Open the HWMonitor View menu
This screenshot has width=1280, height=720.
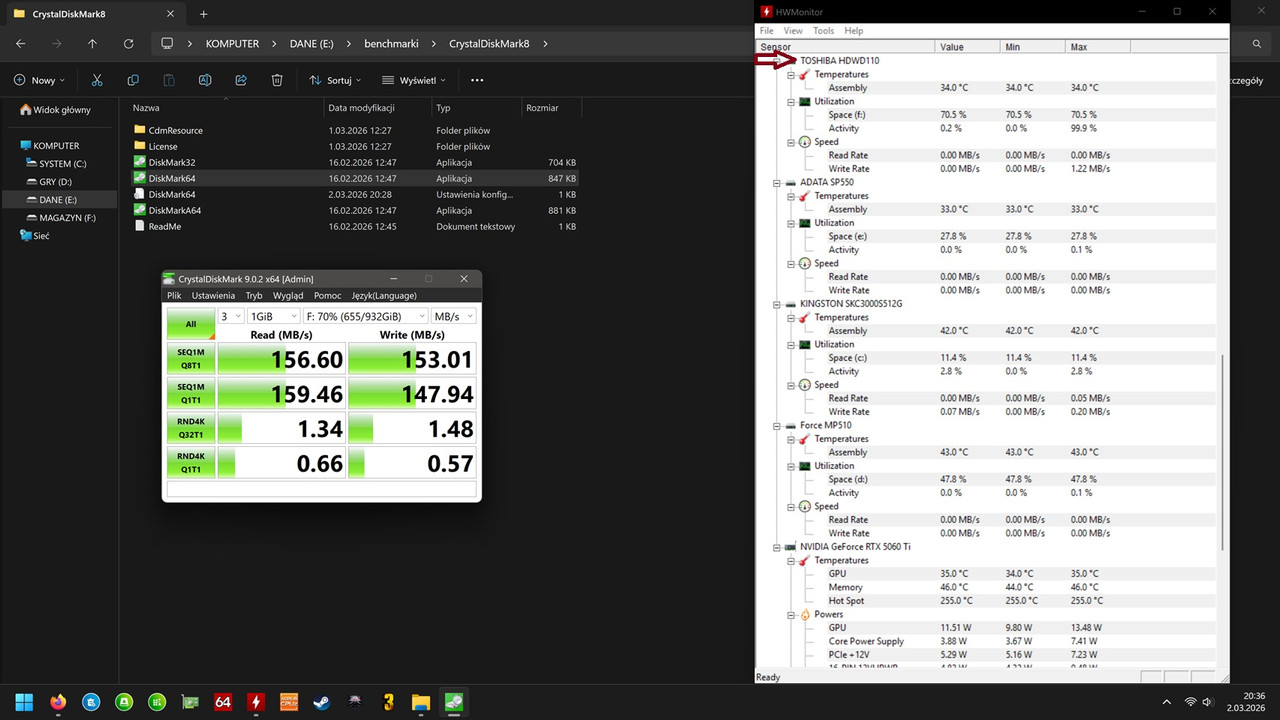793,31
